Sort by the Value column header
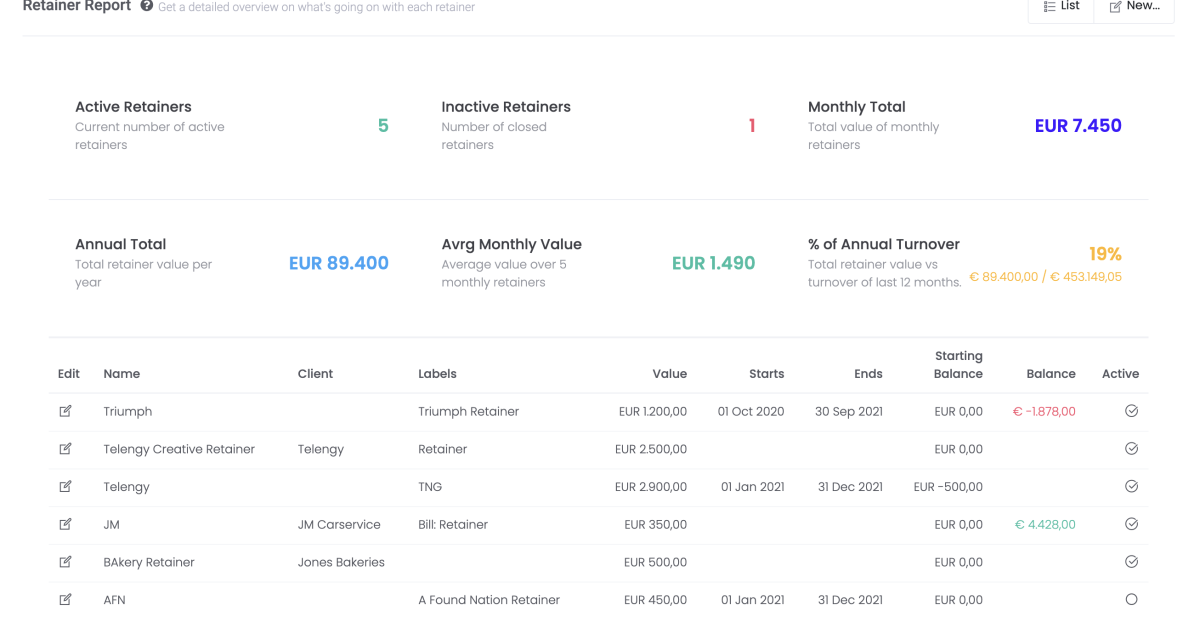The height and width of the screenshot is (630, 1200). point(669,374)
